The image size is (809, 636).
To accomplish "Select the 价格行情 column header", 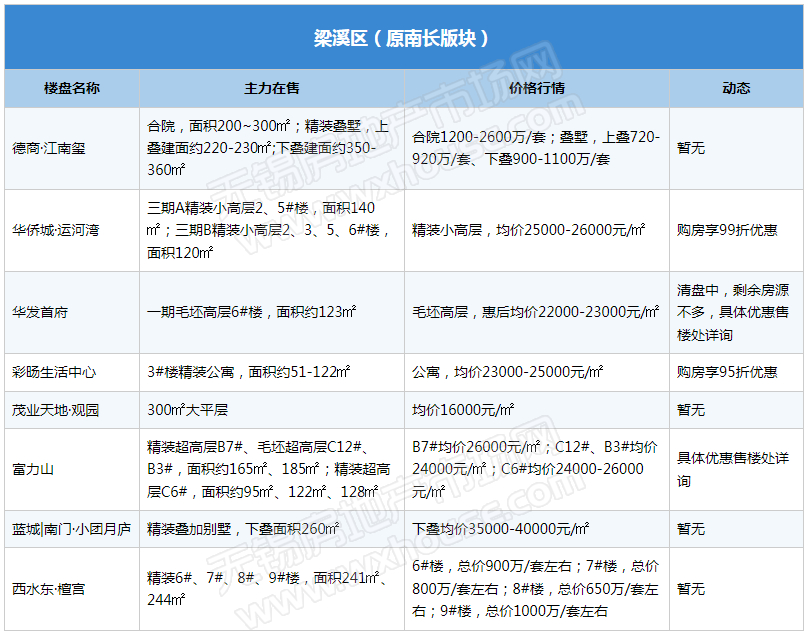I will pyautogui.click(x=537, y=88).
